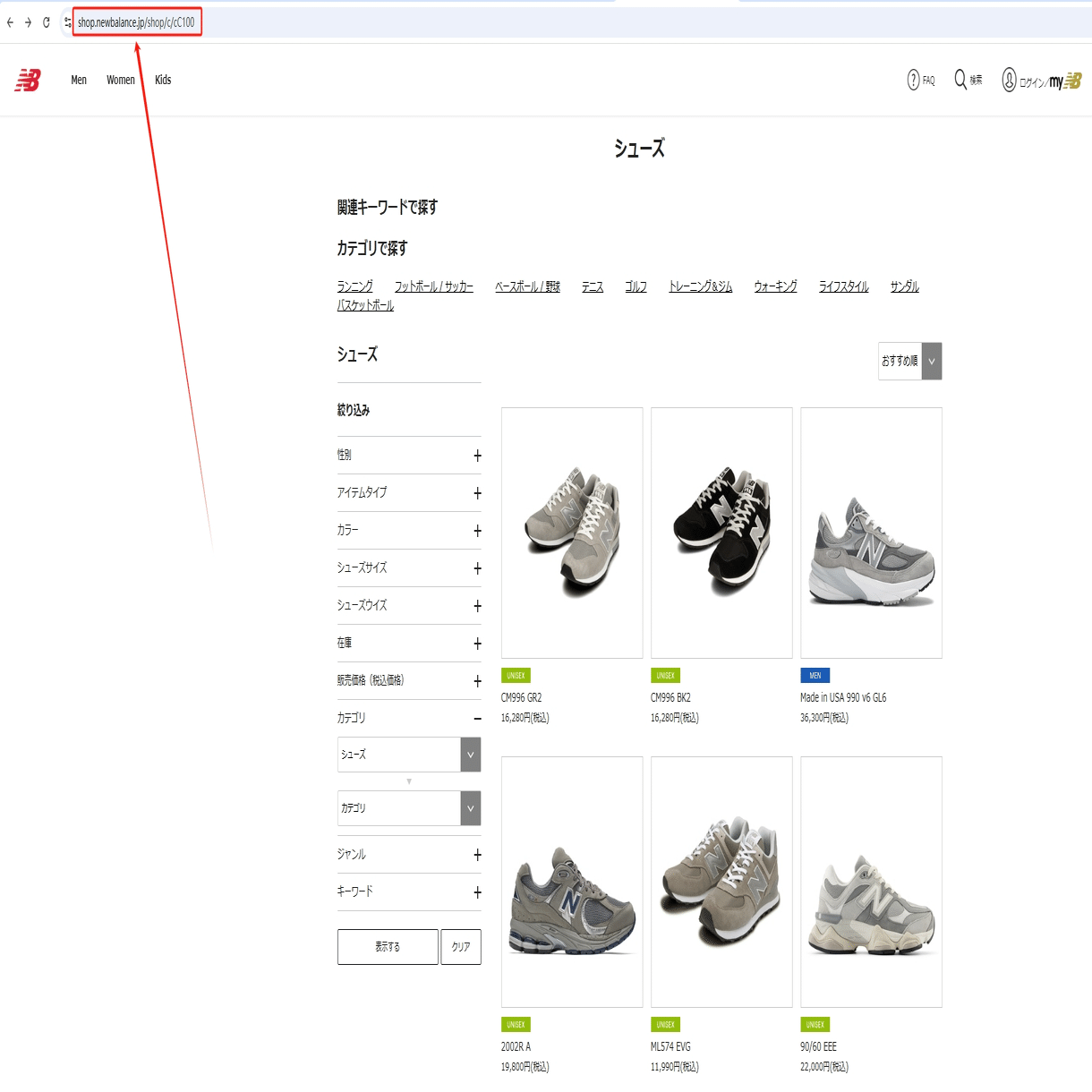Viewport: 1092px width, 1092px height.
Task: Click the 36,300円(税込) price
Action: [x=824, y=718]
